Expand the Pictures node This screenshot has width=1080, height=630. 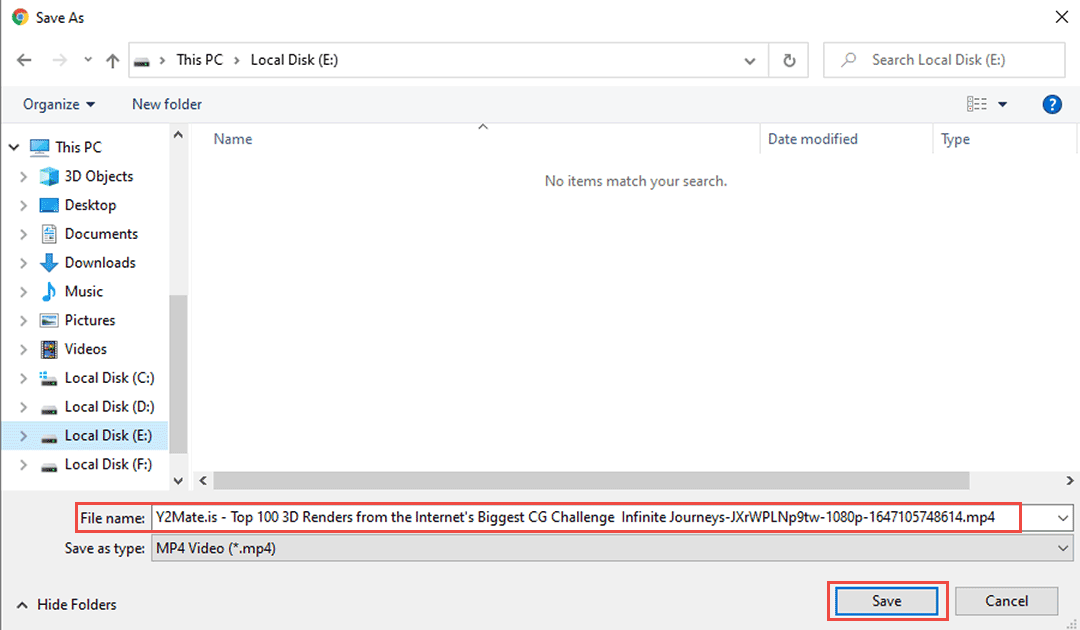coord(23,321)
